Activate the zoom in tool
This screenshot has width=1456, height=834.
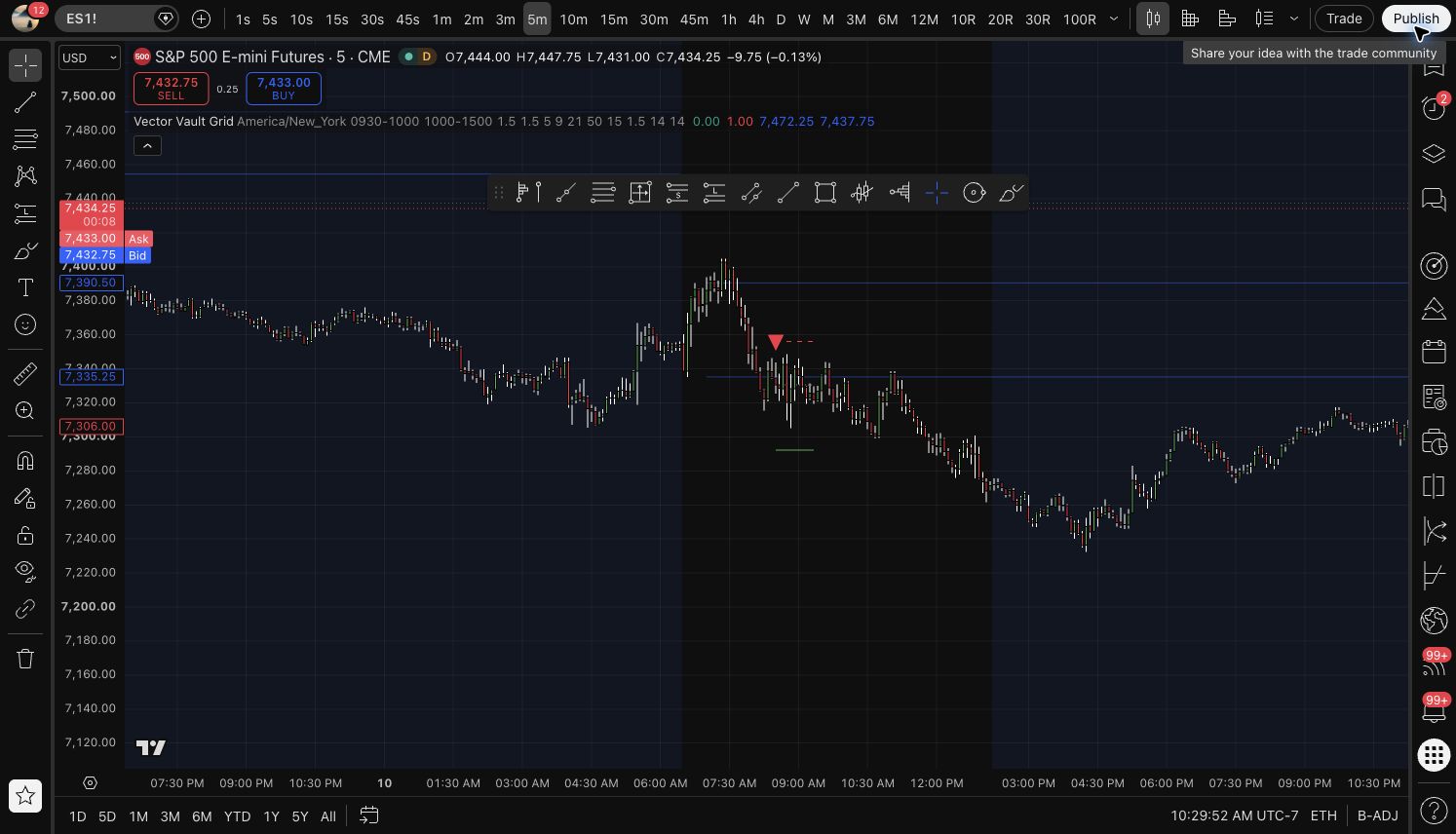tap(25, 410)
